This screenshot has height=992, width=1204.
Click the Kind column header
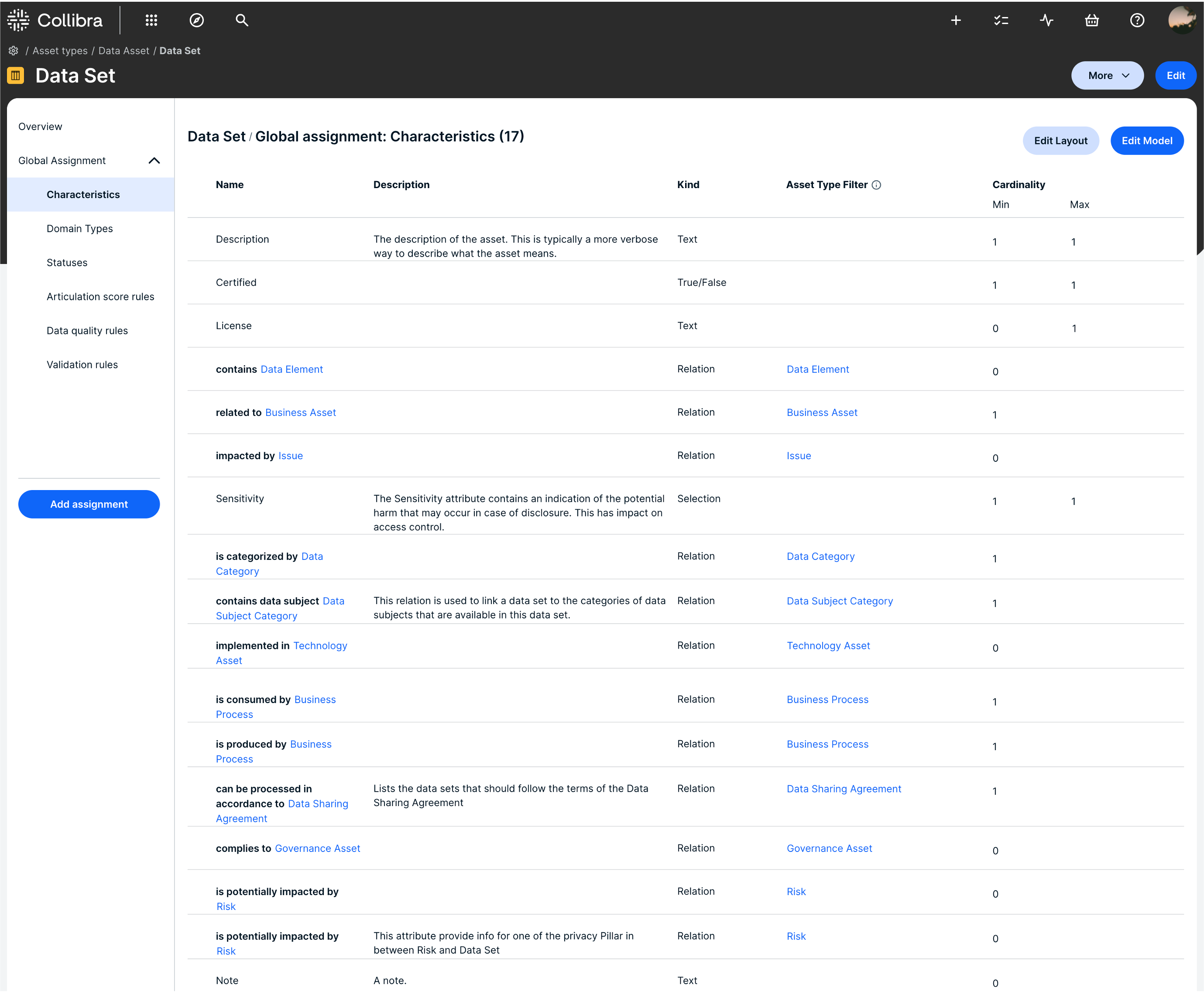688,185
